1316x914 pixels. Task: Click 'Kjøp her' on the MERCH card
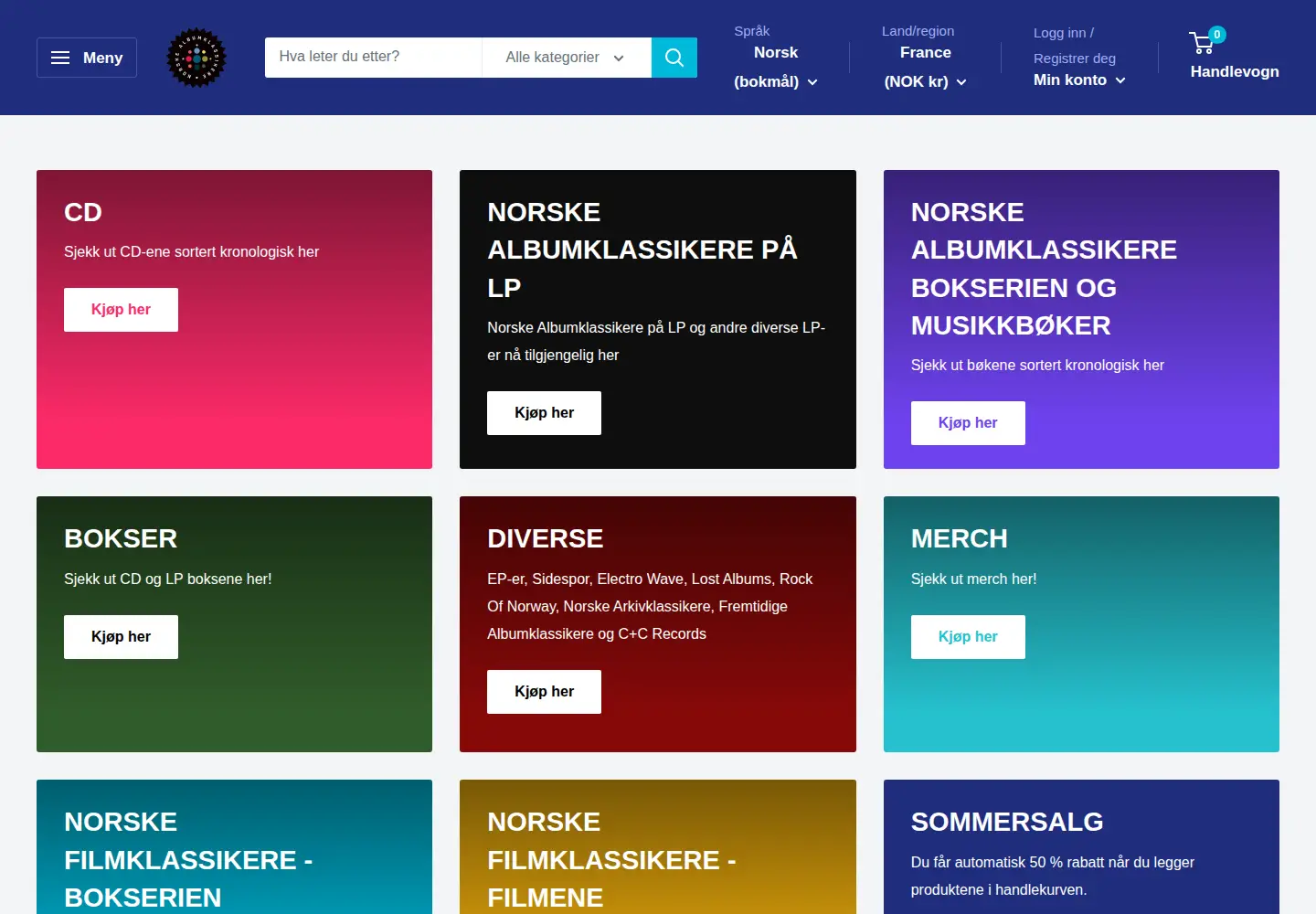pos(968,637)
